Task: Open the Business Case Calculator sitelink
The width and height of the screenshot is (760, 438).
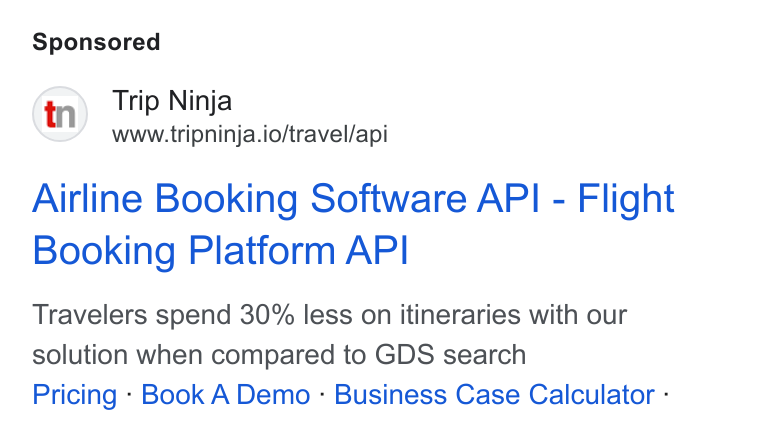Action: point(494,394)
